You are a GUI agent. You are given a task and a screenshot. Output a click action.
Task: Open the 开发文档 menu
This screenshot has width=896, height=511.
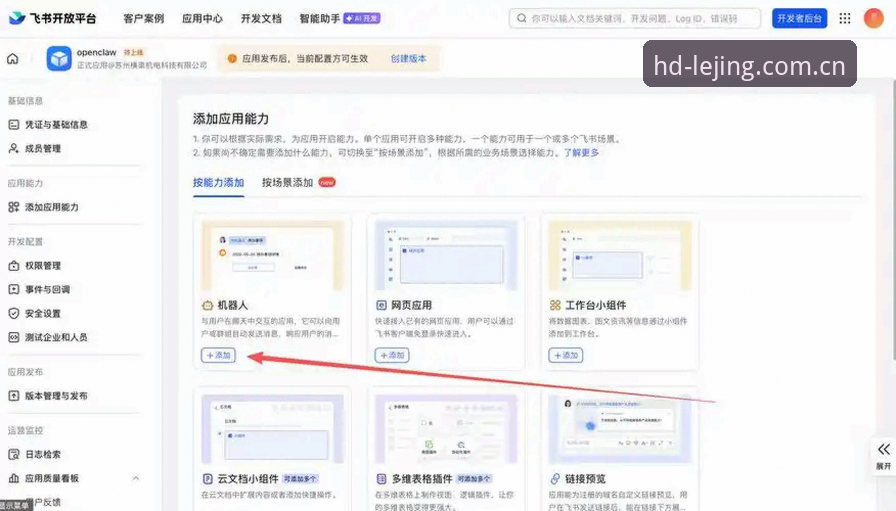[x=261, y=18]
